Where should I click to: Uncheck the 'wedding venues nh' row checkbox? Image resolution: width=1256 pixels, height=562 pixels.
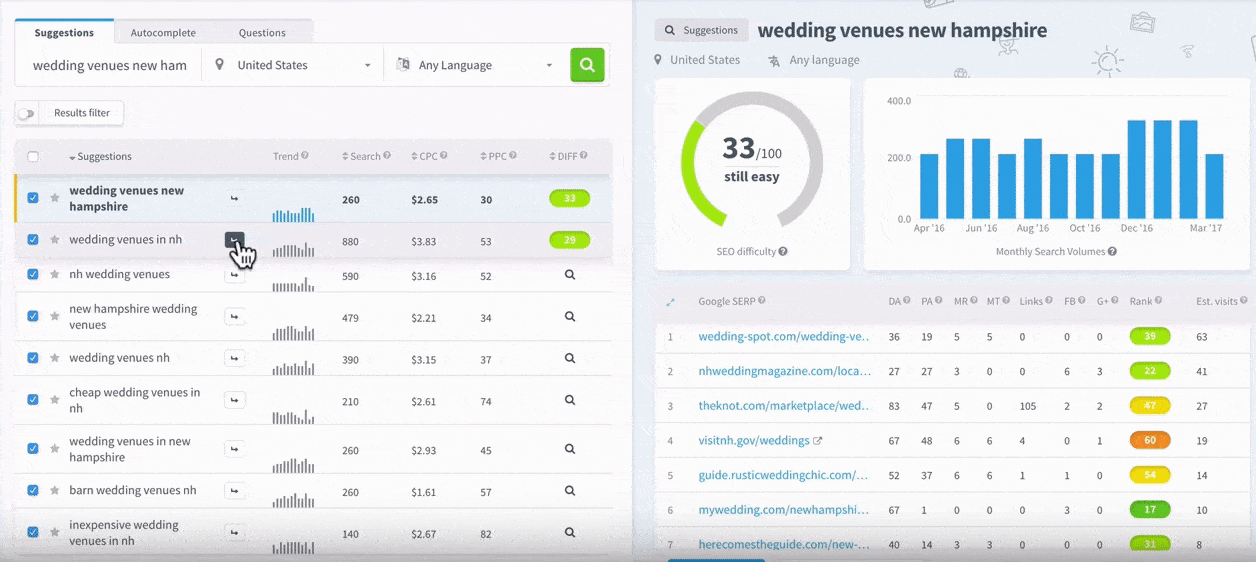pyautogui.click(x=33, y=358)
